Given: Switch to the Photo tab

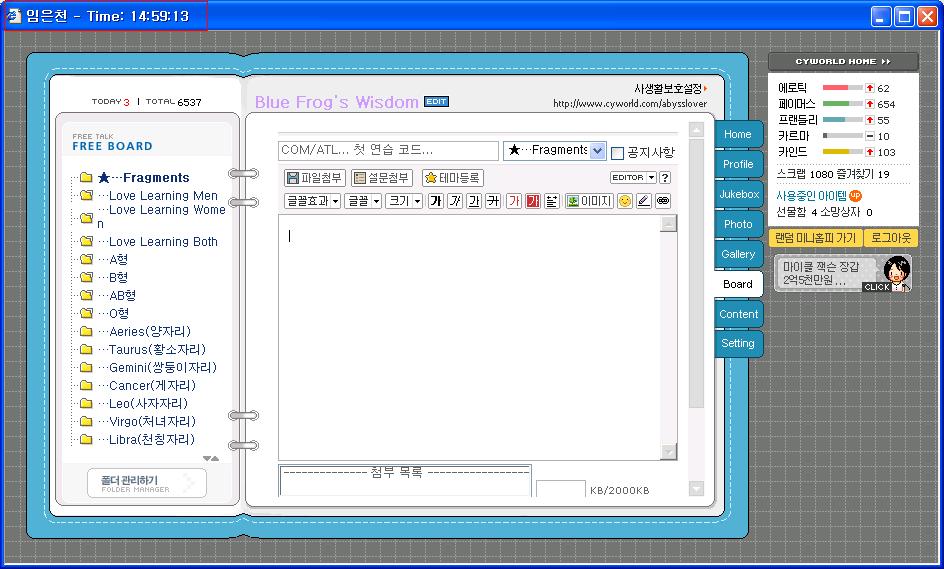Looking at the screenshot, I should [738, 224].
